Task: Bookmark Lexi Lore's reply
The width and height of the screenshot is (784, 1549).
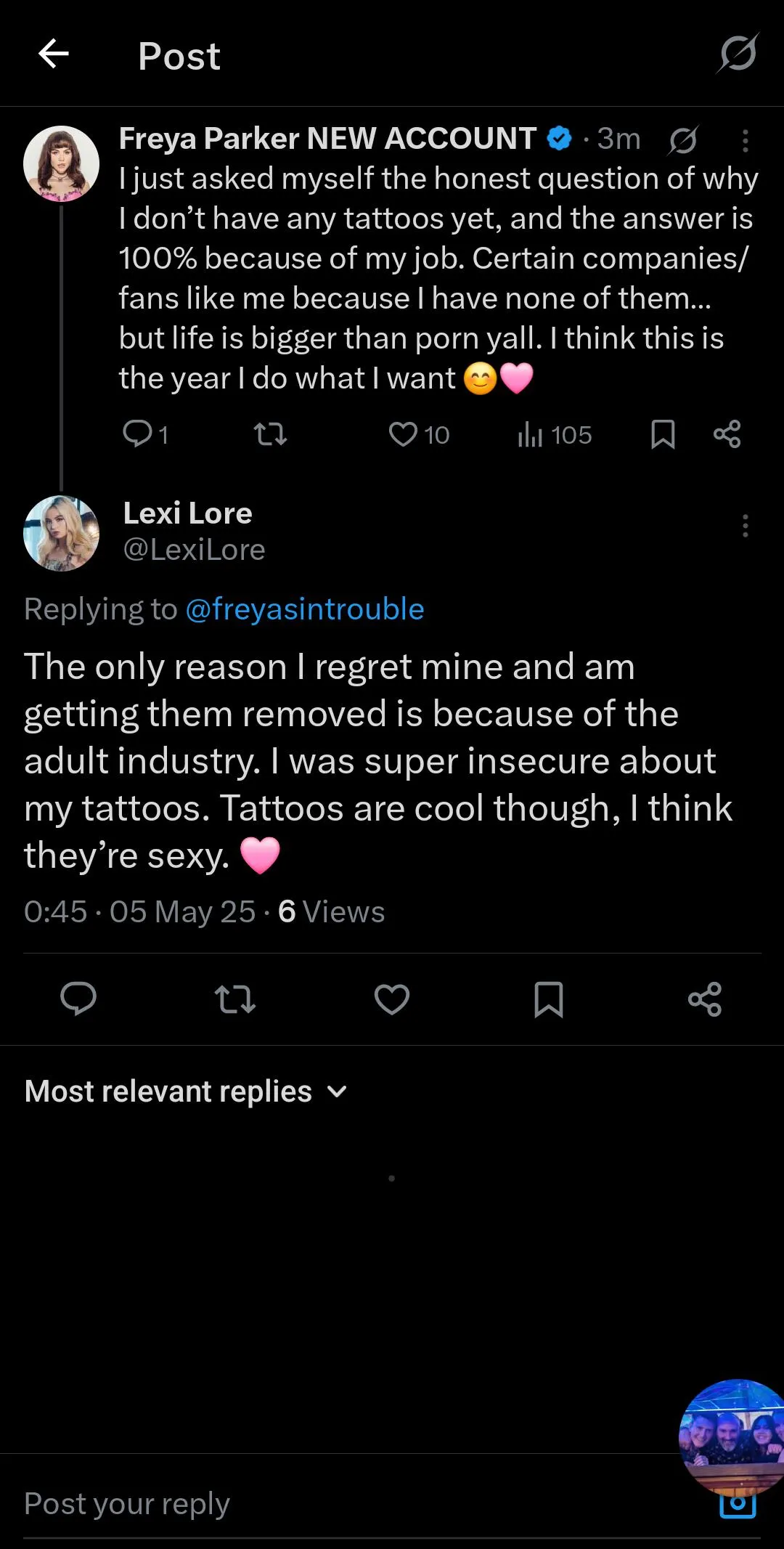Action: pyautogui.click(x=548, y=999)
